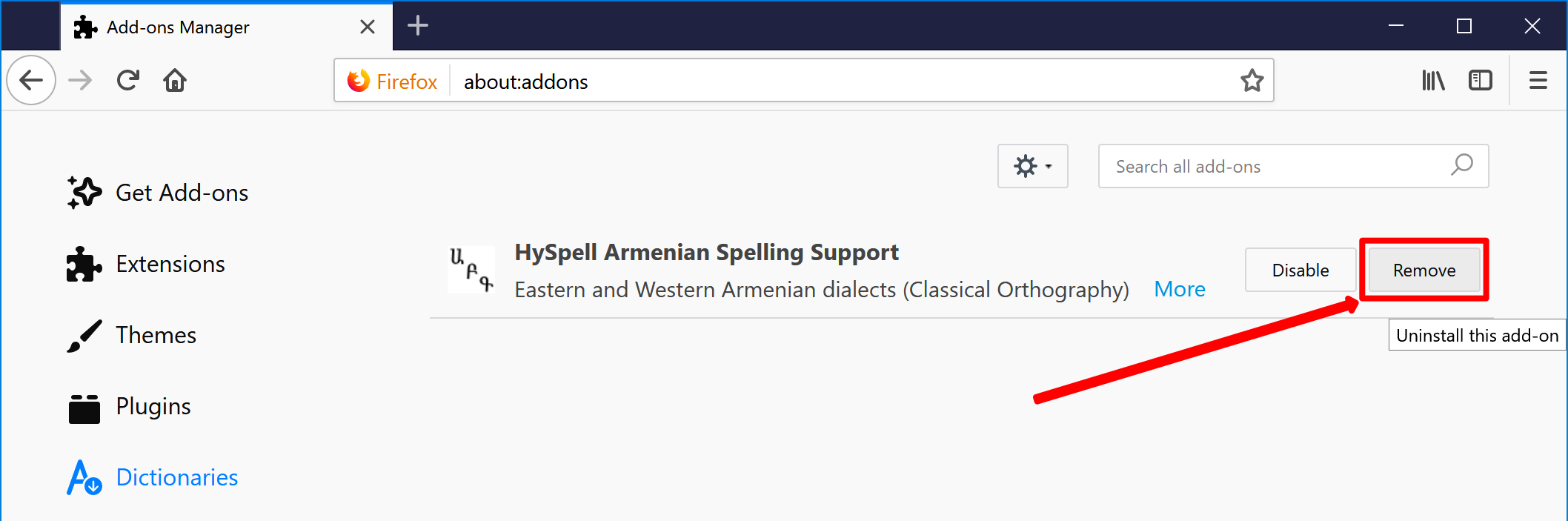Image resolution: width=1568 pixels, height=521 pixels.
Task: Open the Library icon in the toolbar
Action: tap(1433, 80)
